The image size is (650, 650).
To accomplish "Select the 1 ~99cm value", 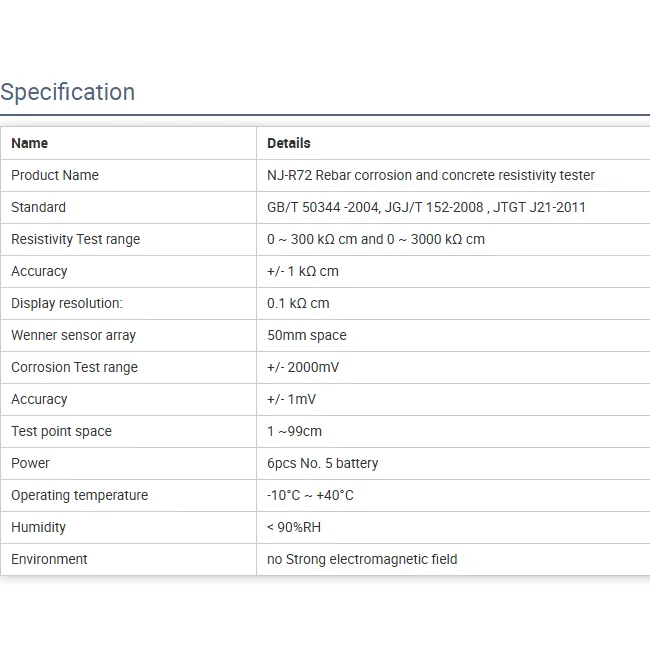I will click(294, 431).
